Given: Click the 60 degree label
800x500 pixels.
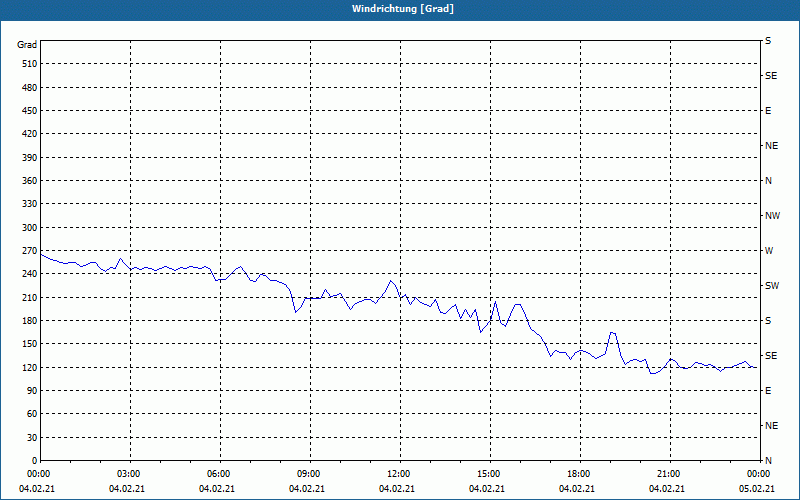Looking at the screenshot, I should [32, 413].
